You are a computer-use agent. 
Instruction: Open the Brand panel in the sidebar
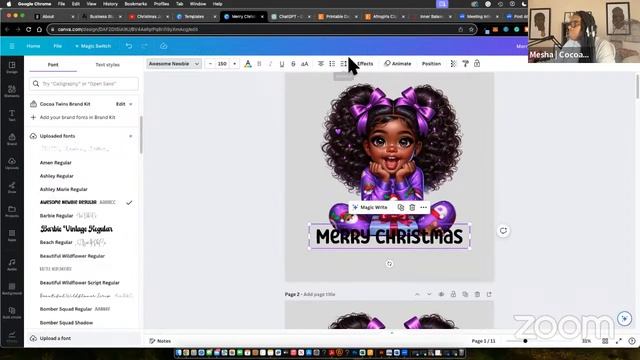12,139
